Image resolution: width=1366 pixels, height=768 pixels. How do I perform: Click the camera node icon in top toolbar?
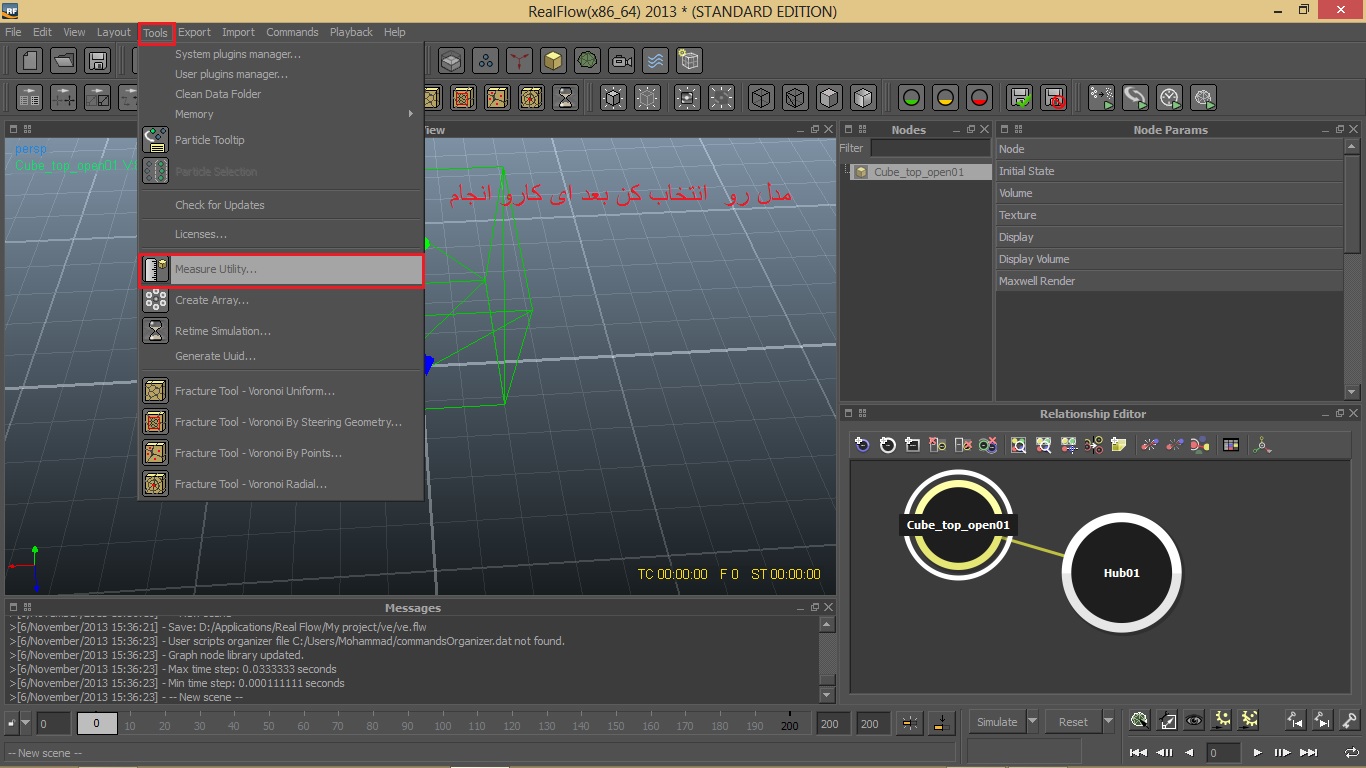click(621, 61)
